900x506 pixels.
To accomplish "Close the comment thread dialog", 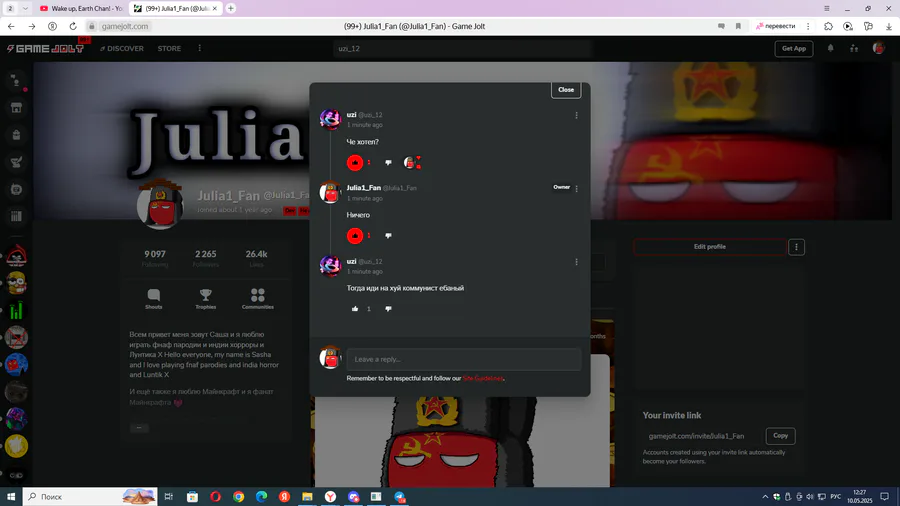I will (x=565, y=89).
